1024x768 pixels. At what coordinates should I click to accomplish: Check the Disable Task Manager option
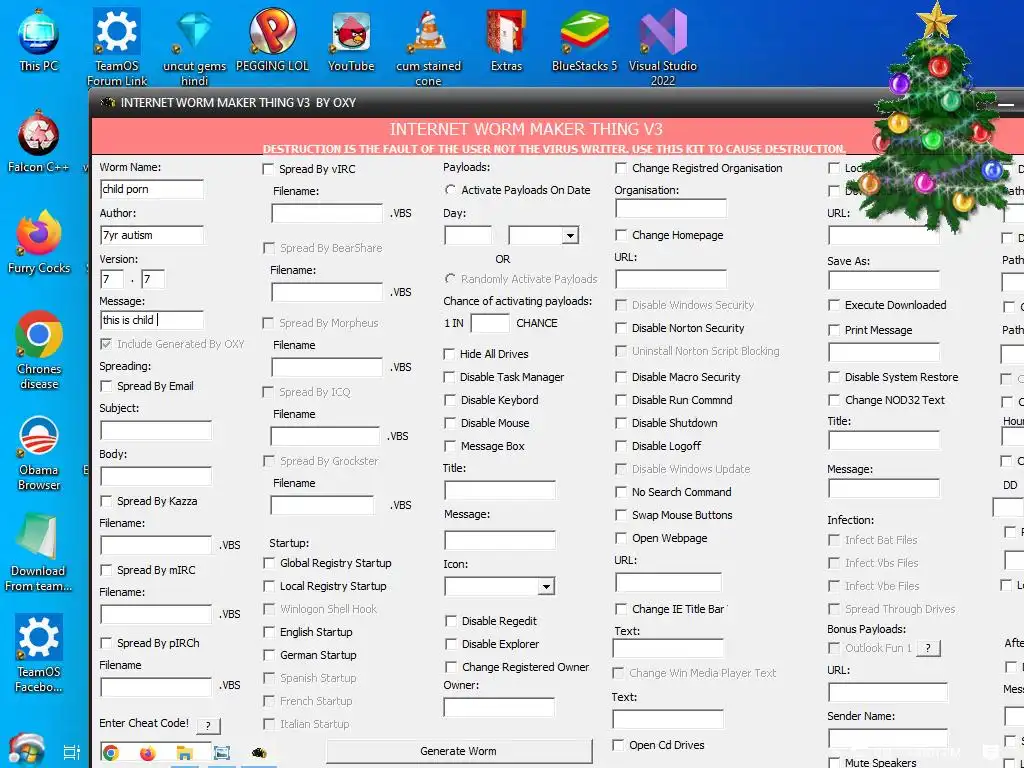click(449, 377)
